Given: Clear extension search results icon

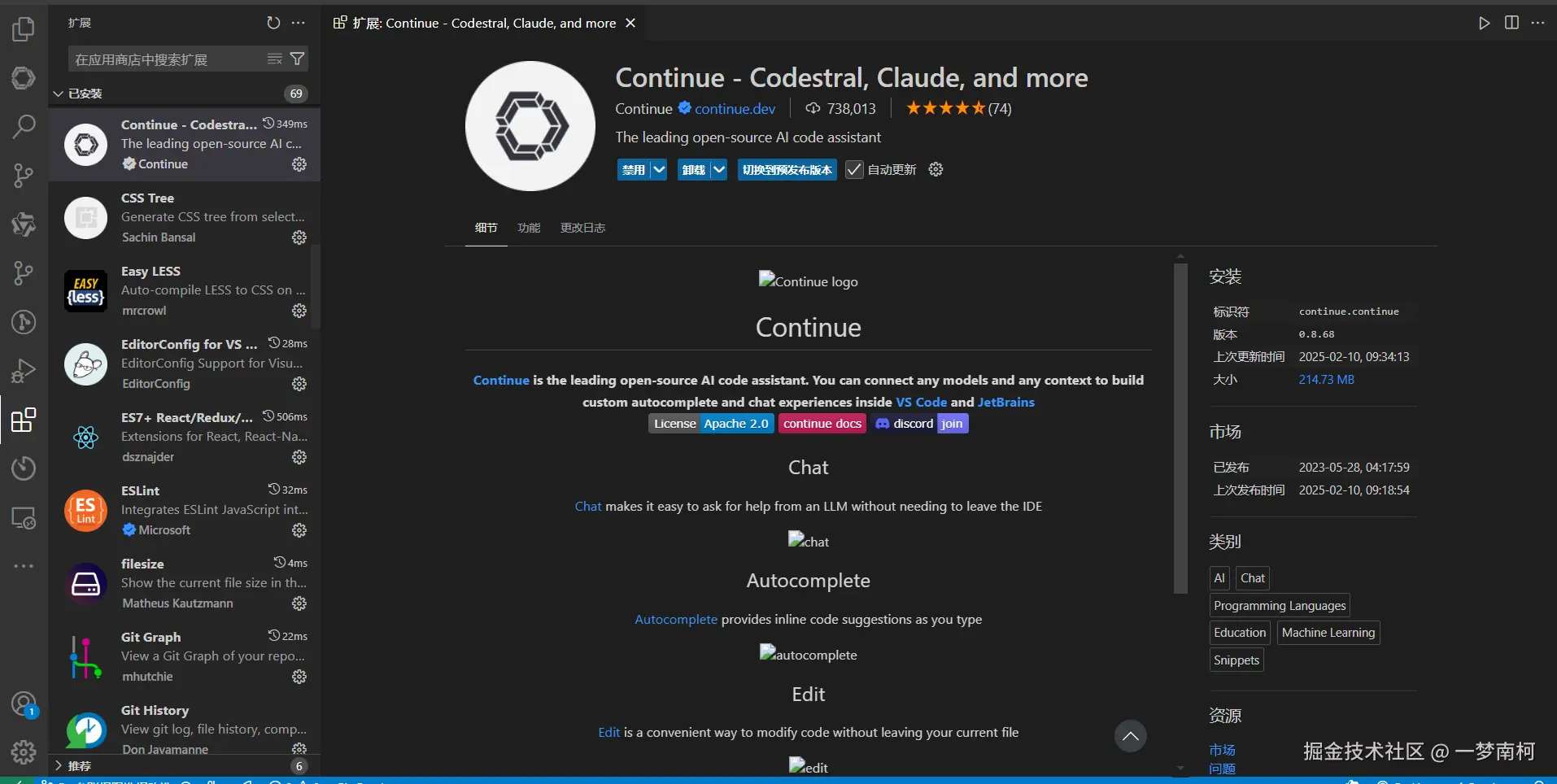Looking at the screenshot, I should pos(275,59).
